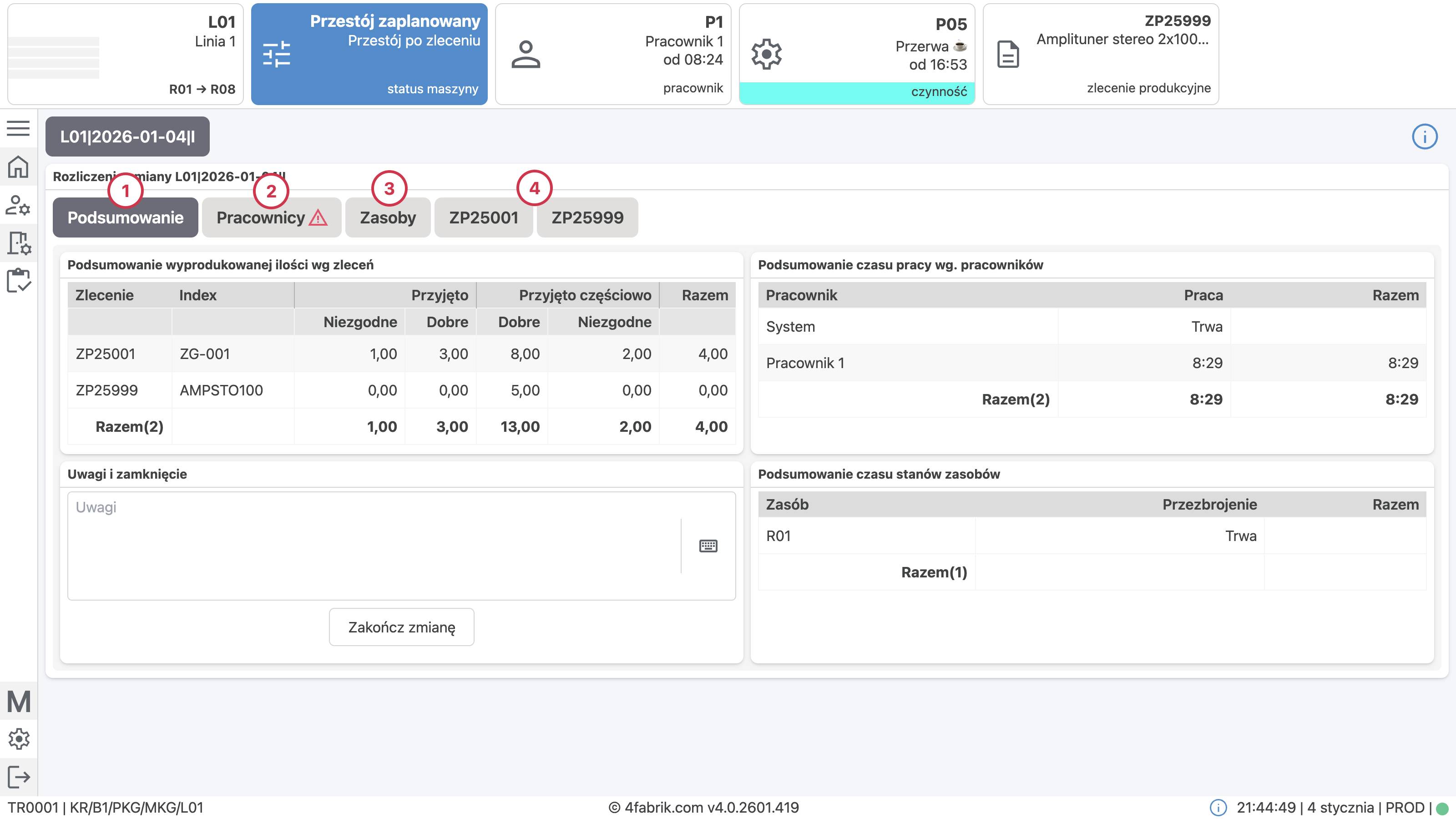Click info icon in bottom status bar
The image size is (1456, 819).
[1218, 808]
